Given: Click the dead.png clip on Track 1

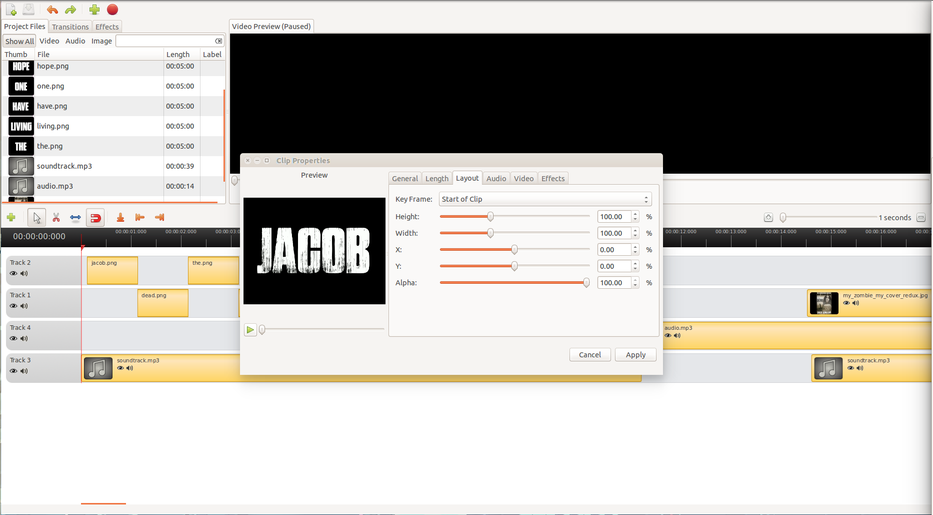Looking at the screenshot, I should 163,303.
